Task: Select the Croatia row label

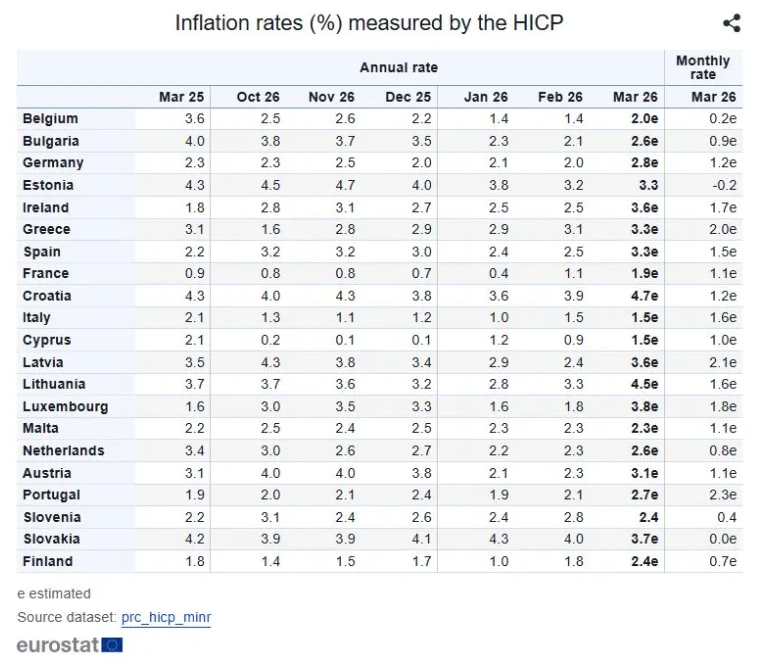Action: [x=47, y=296]
